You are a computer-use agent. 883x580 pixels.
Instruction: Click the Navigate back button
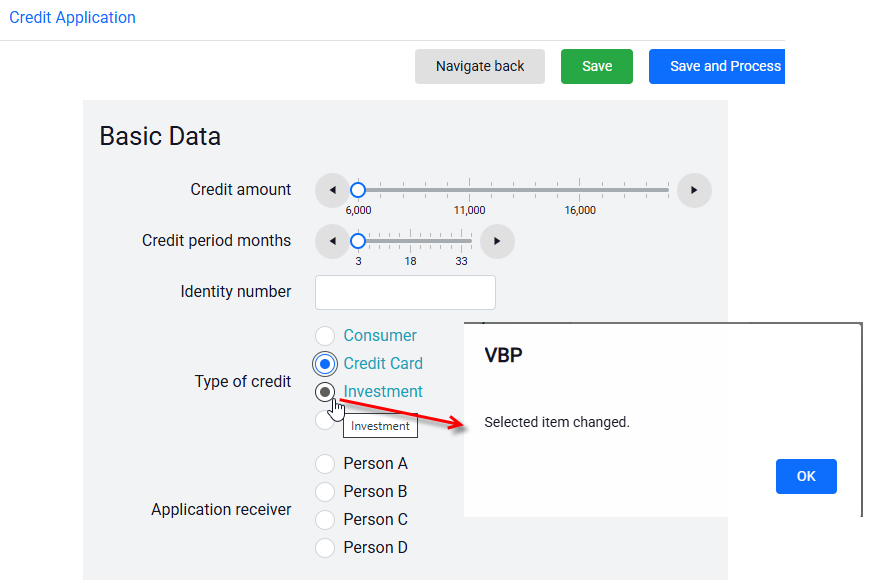(480, 66)
